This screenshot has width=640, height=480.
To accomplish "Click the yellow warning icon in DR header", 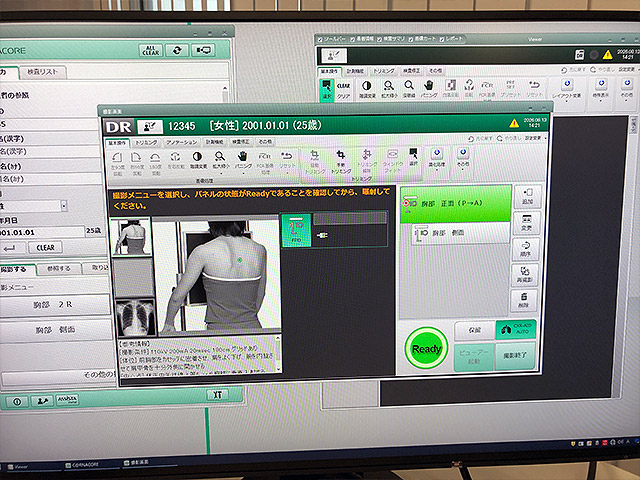I will click(514, 123).
